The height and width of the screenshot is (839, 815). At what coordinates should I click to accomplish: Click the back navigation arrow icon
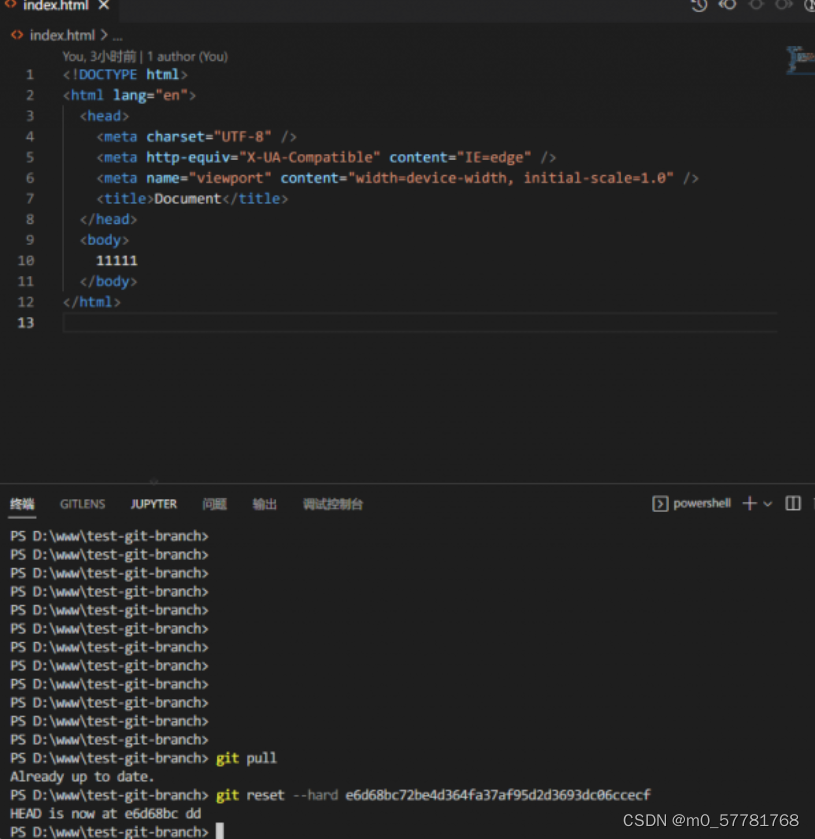[727, 6]
